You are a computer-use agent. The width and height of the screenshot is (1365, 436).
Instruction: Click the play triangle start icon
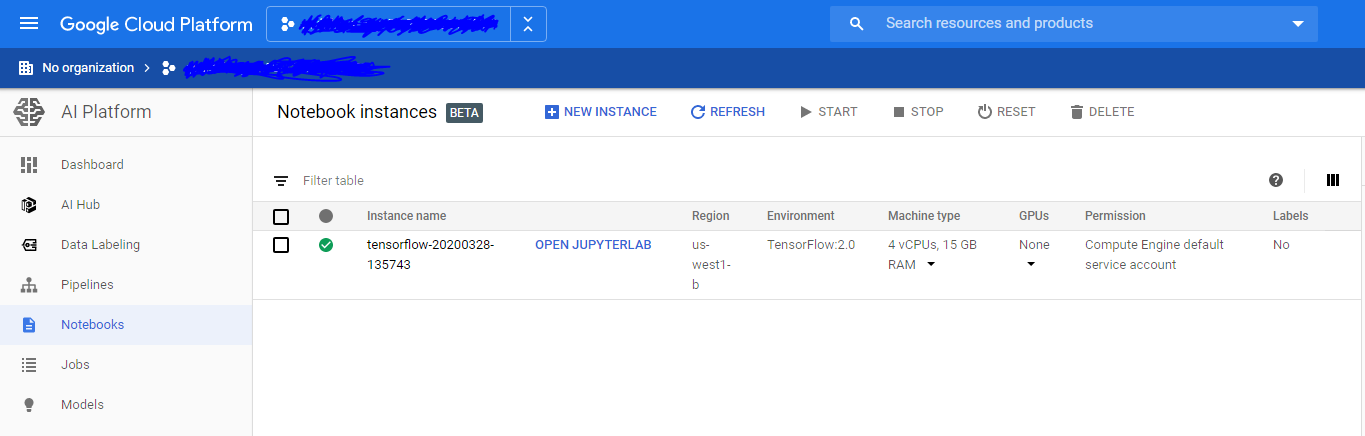tap(806, 112)
